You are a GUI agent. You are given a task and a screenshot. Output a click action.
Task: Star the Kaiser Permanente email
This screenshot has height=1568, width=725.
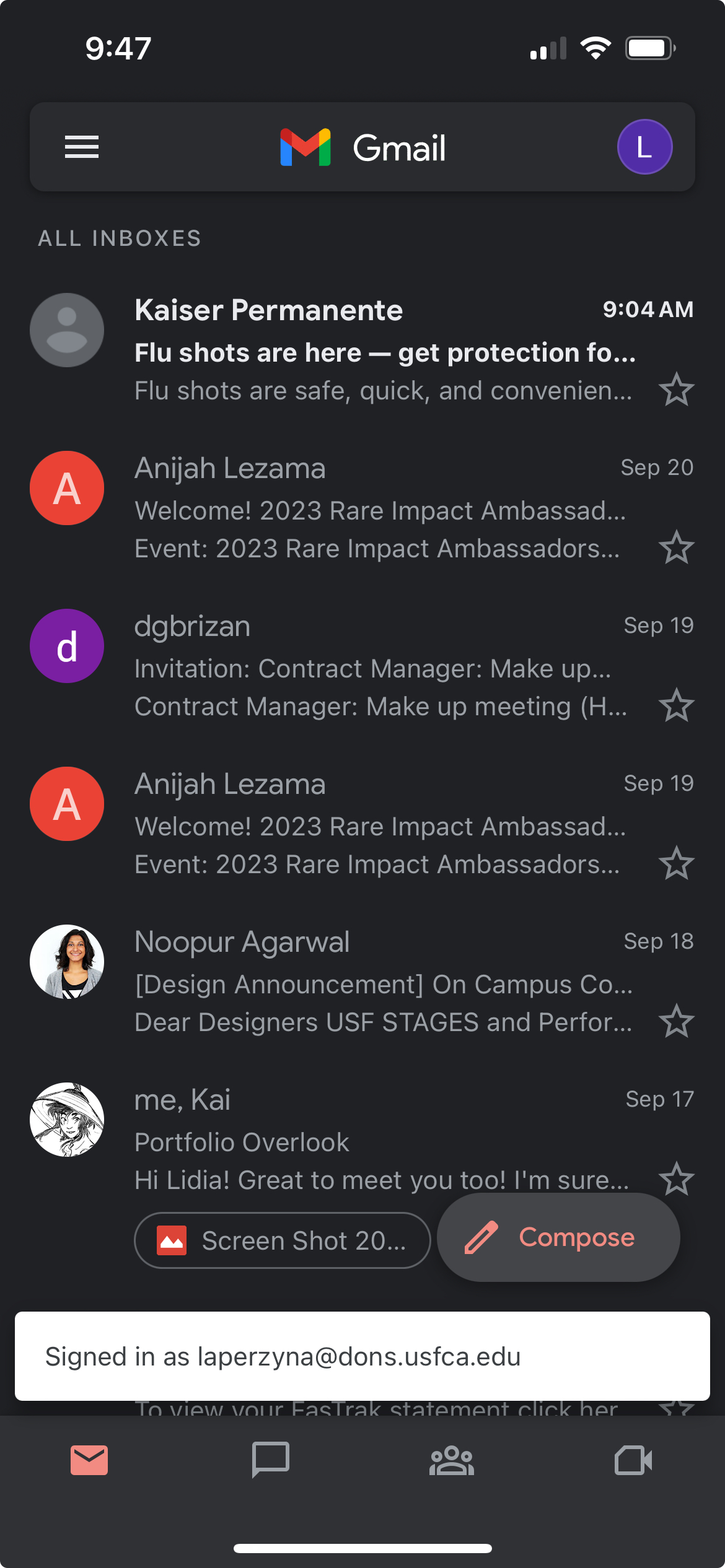[x=676, y=390]
